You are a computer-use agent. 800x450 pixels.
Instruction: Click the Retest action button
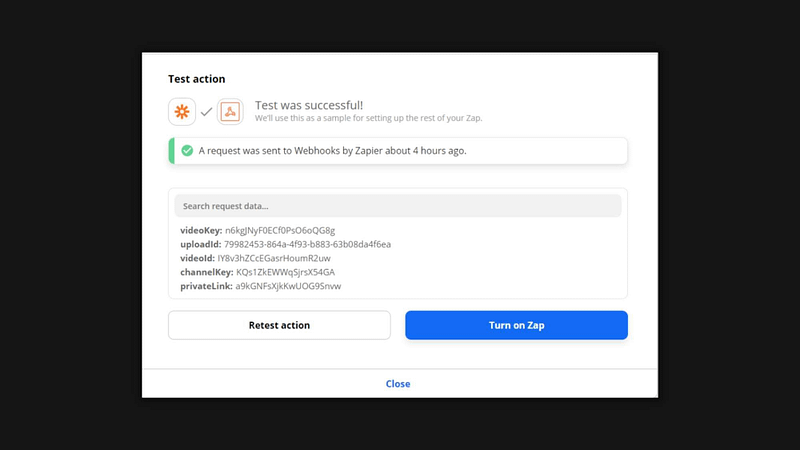tap(280, 325)
